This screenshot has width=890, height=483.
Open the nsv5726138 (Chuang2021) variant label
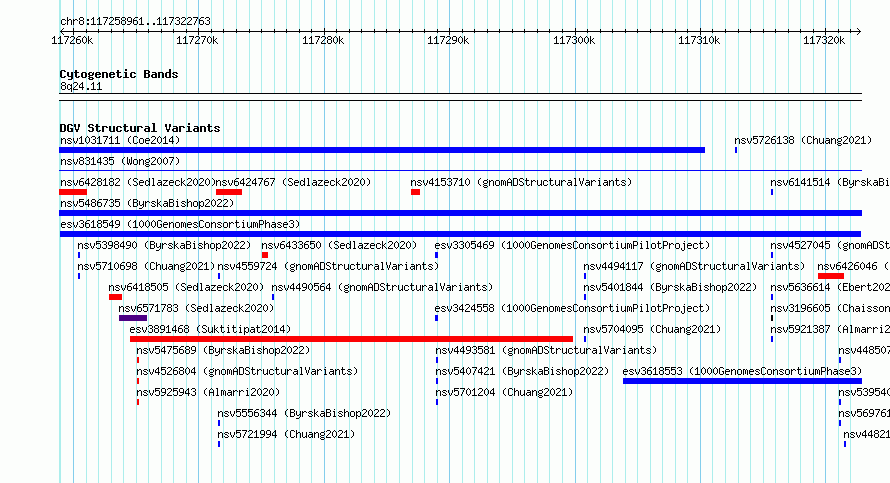point(803,140)
